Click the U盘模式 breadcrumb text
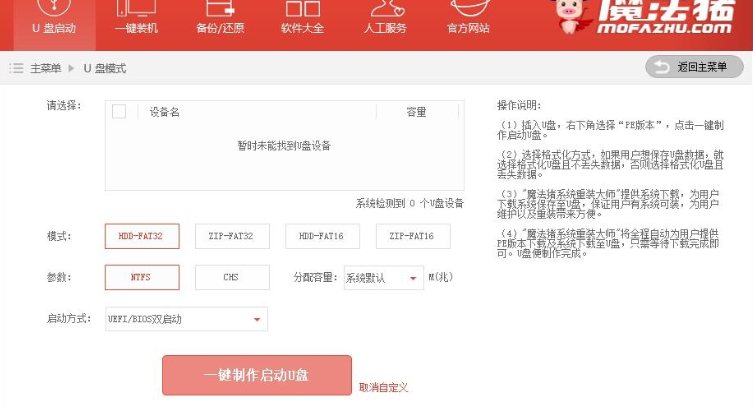 [x=105, y=68]
